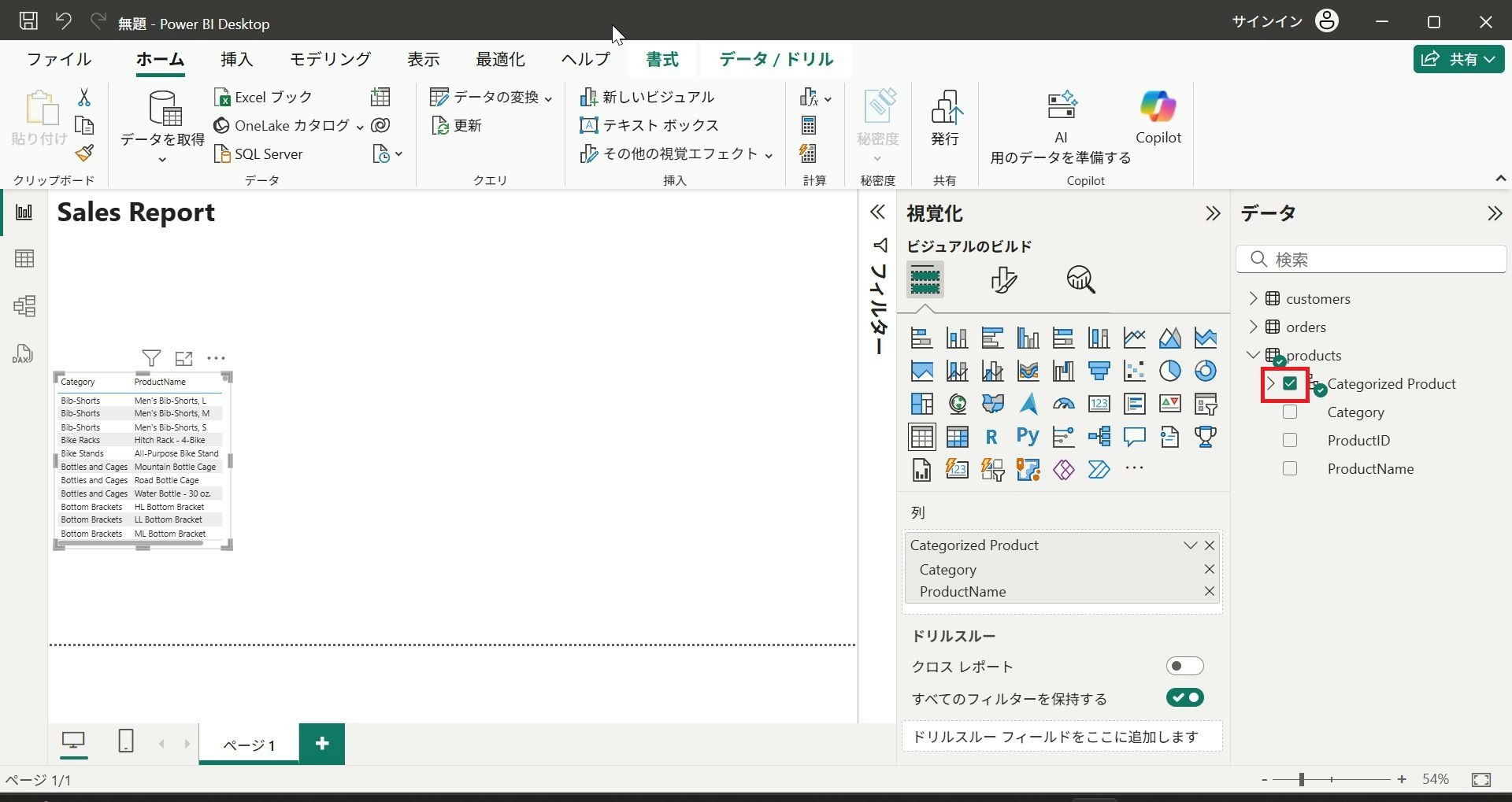The height and width of the screenshot is (802, 1512).
Task: Collapse the ribbon with the caret
Action: click(x=1500, y=179)
